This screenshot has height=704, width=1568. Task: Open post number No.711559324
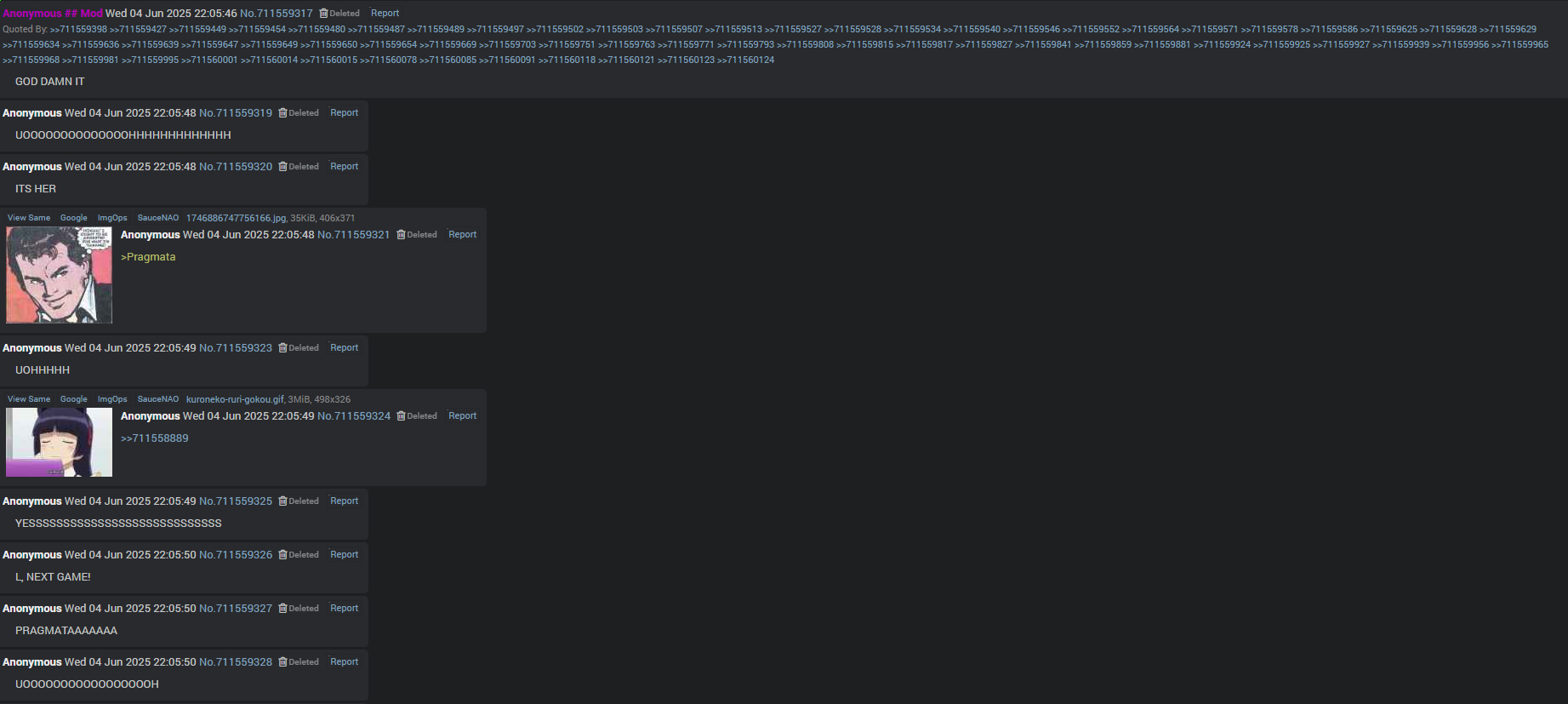coord(354,416)
